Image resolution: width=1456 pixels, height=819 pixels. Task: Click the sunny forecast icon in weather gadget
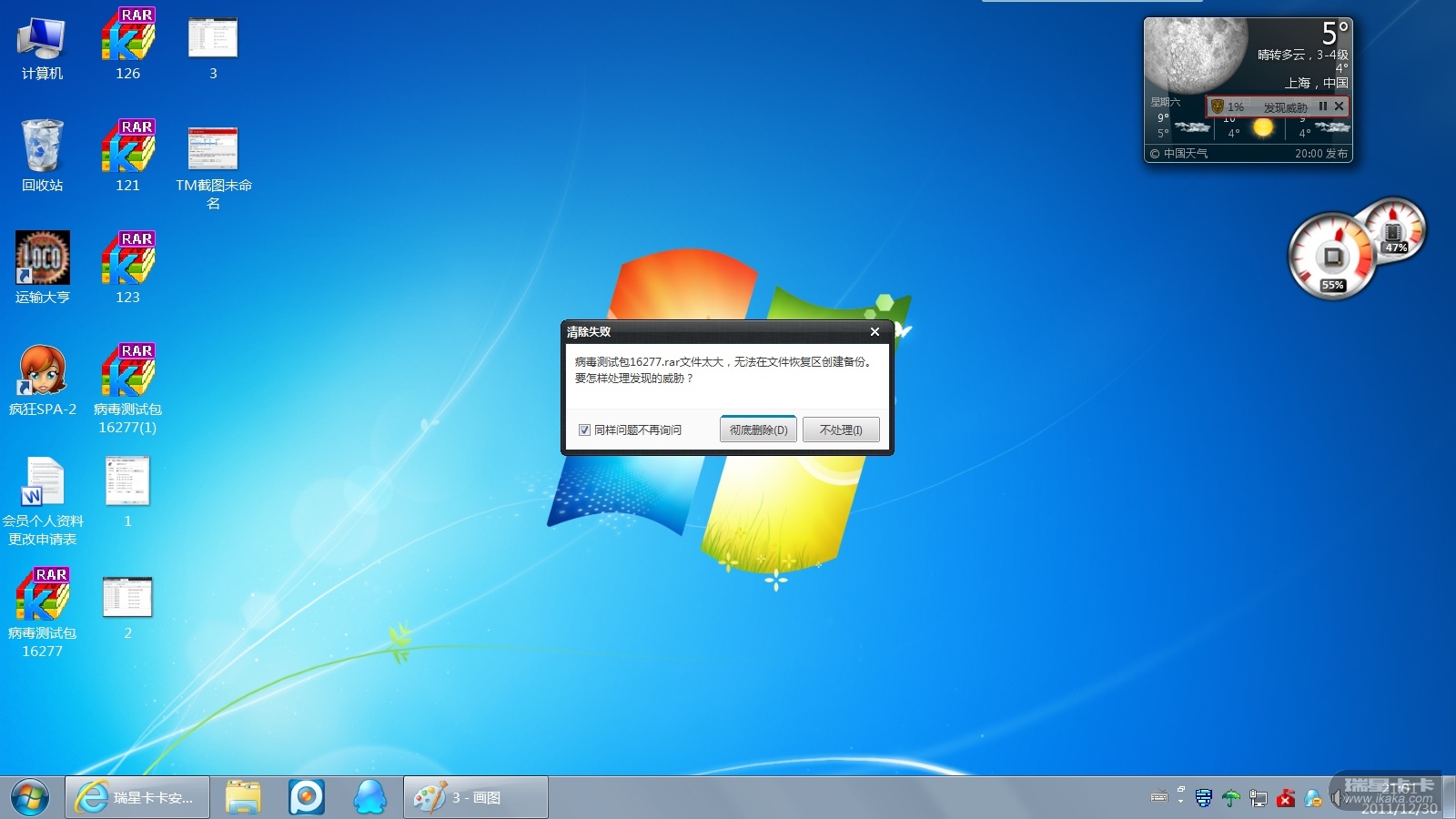(1263, 128)
